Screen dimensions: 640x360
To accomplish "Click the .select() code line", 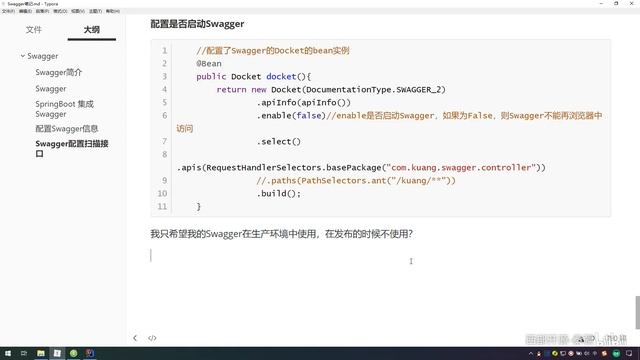I will tap(278, 142).
